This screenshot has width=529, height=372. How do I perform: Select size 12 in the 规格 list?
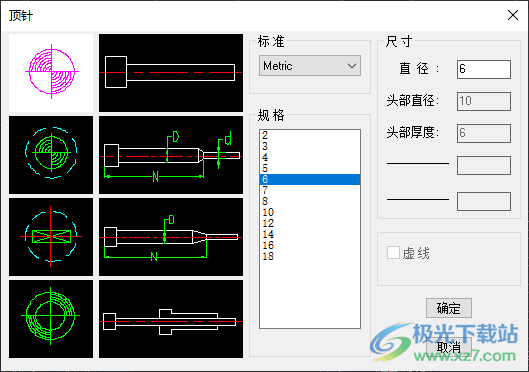pyautogui.click(x=310, y=223)
